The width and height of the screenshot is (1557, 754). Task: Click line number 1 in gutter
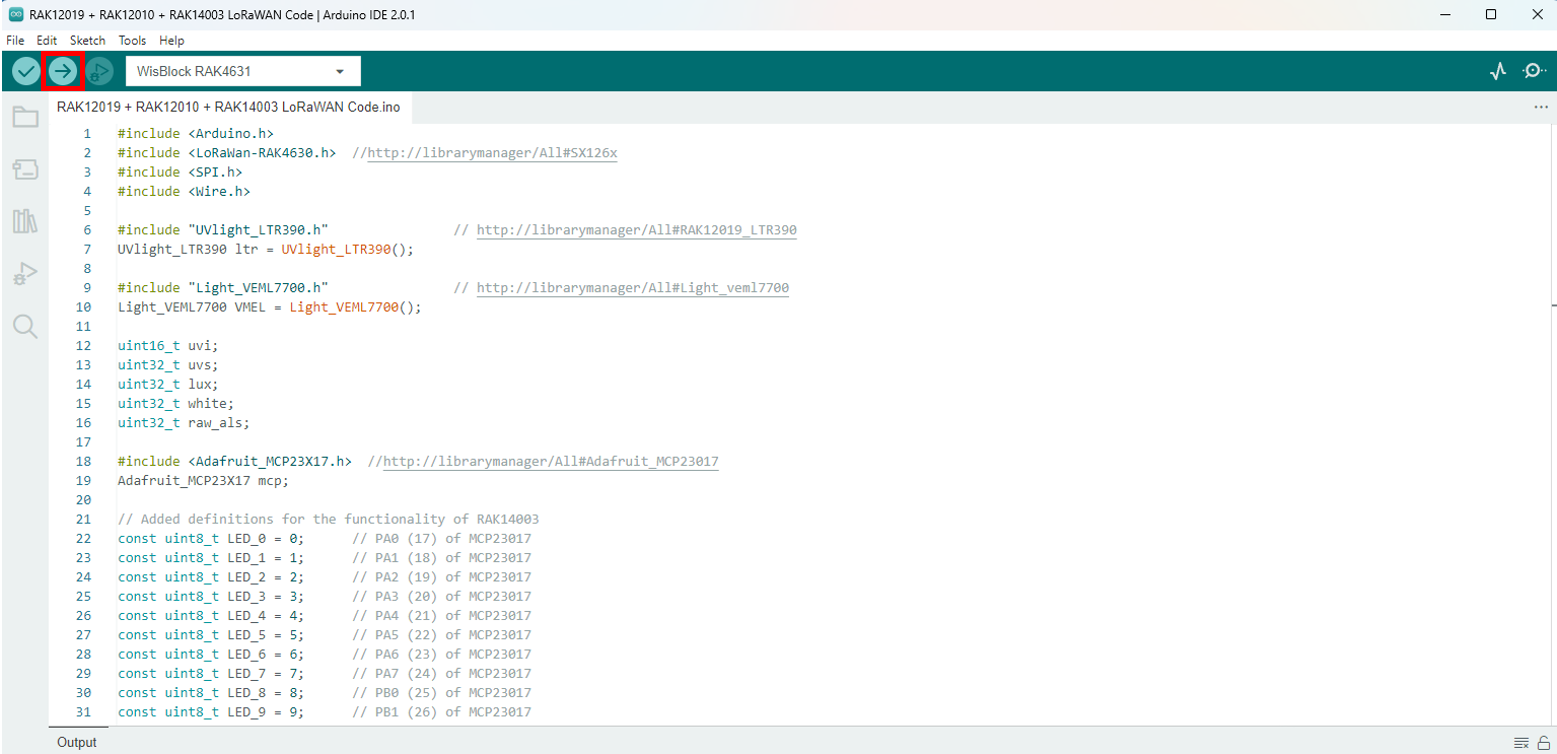pos(87,134)
